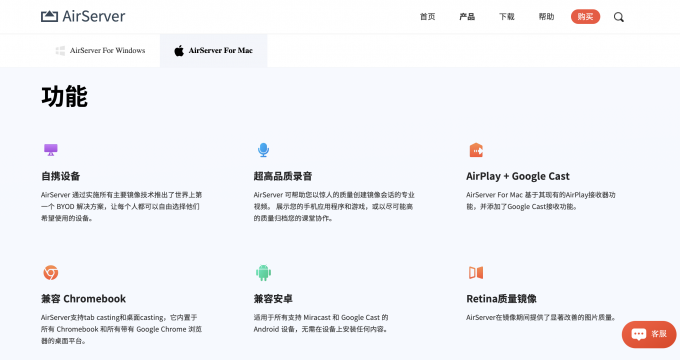Select AirServer For Mac tab
Viewport: 680px width, 360px height.
click(x=214, y=51)
